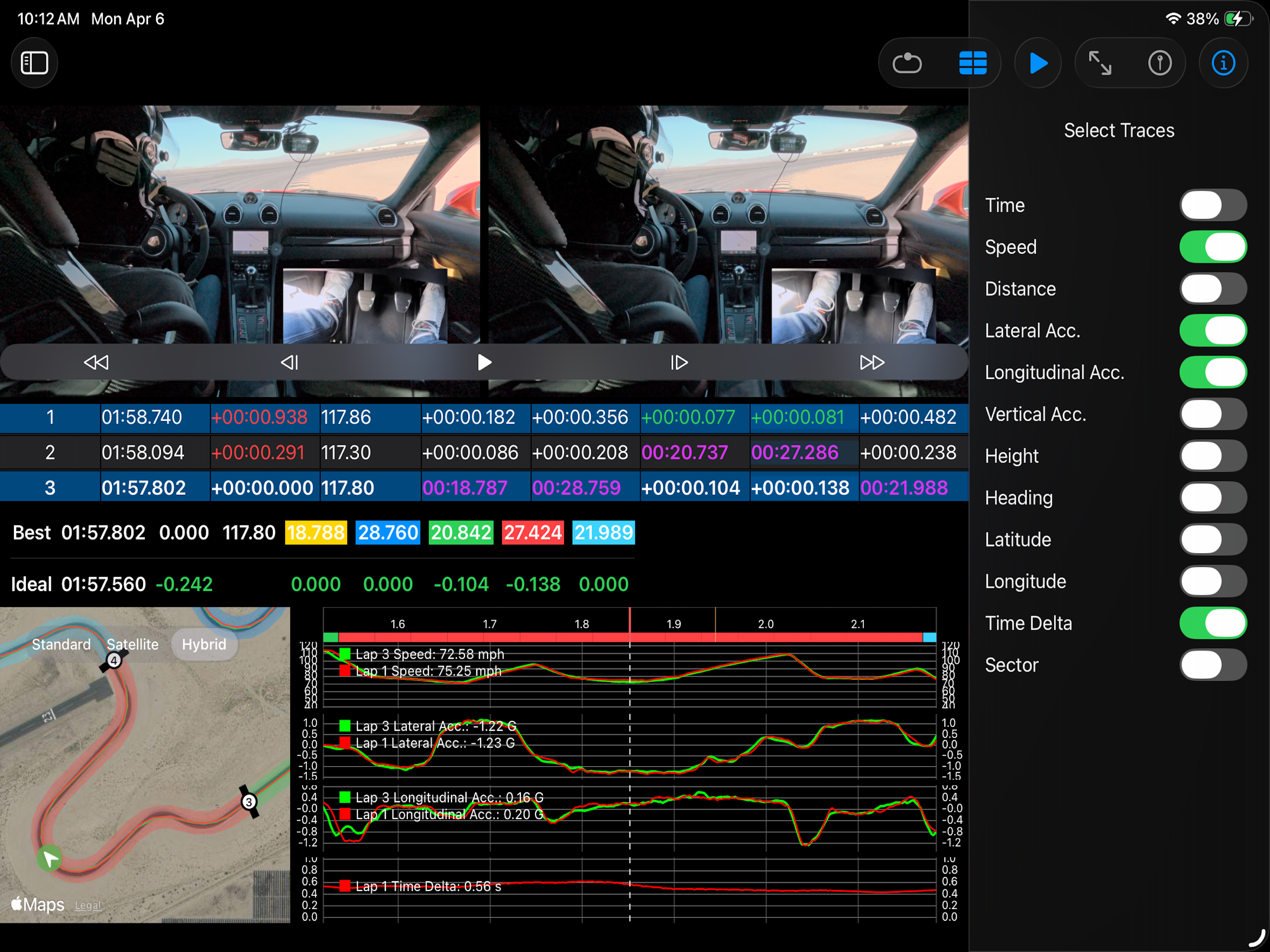This screenshot has height=952, width=1270.
Task: Disable the Time Delta trace
Action: [x=1213, y=623]
